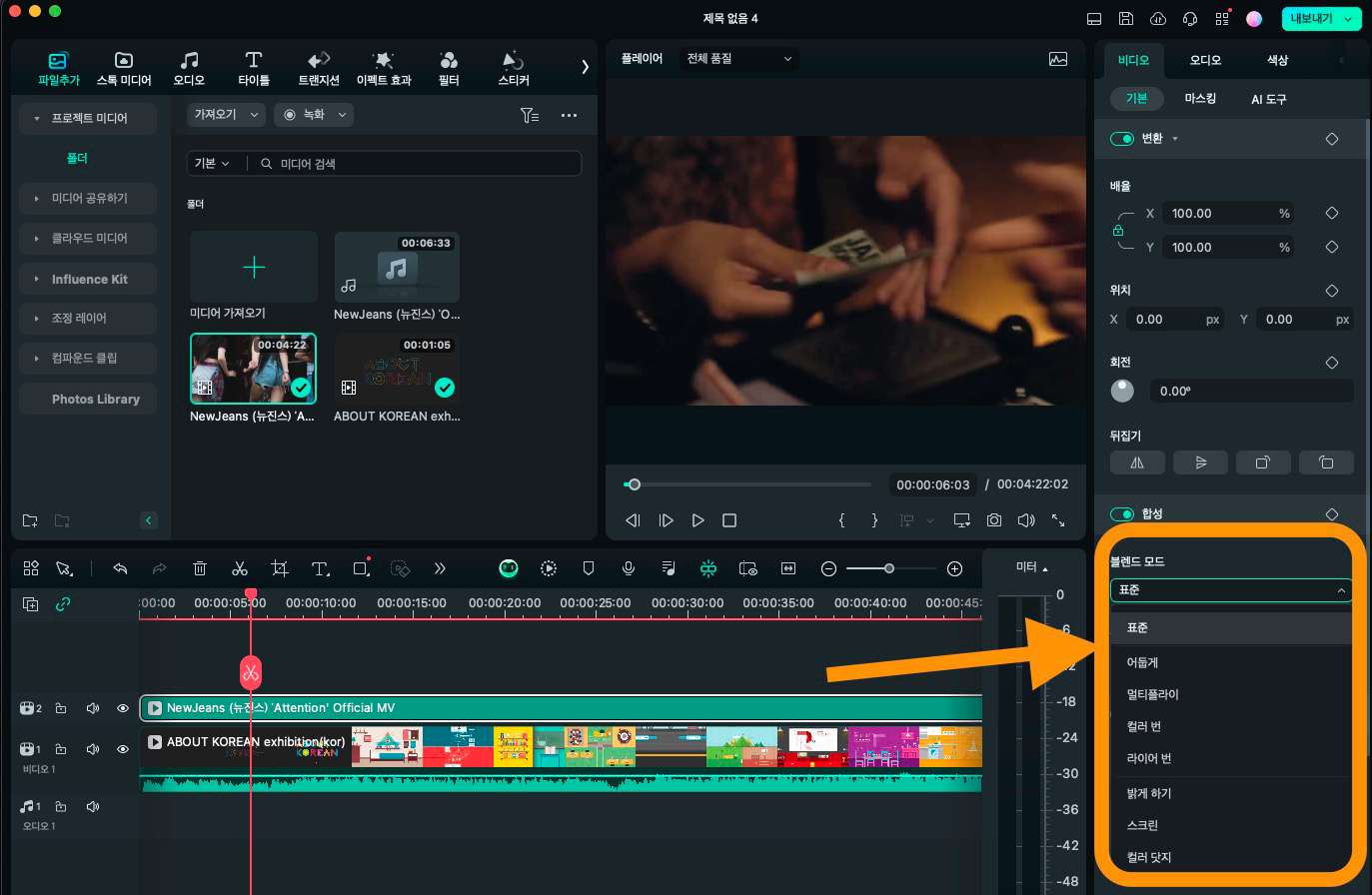Switch to the 스톡 미디어 tab
Viewport: 1372px width, 895px height.
coord(124,69)
